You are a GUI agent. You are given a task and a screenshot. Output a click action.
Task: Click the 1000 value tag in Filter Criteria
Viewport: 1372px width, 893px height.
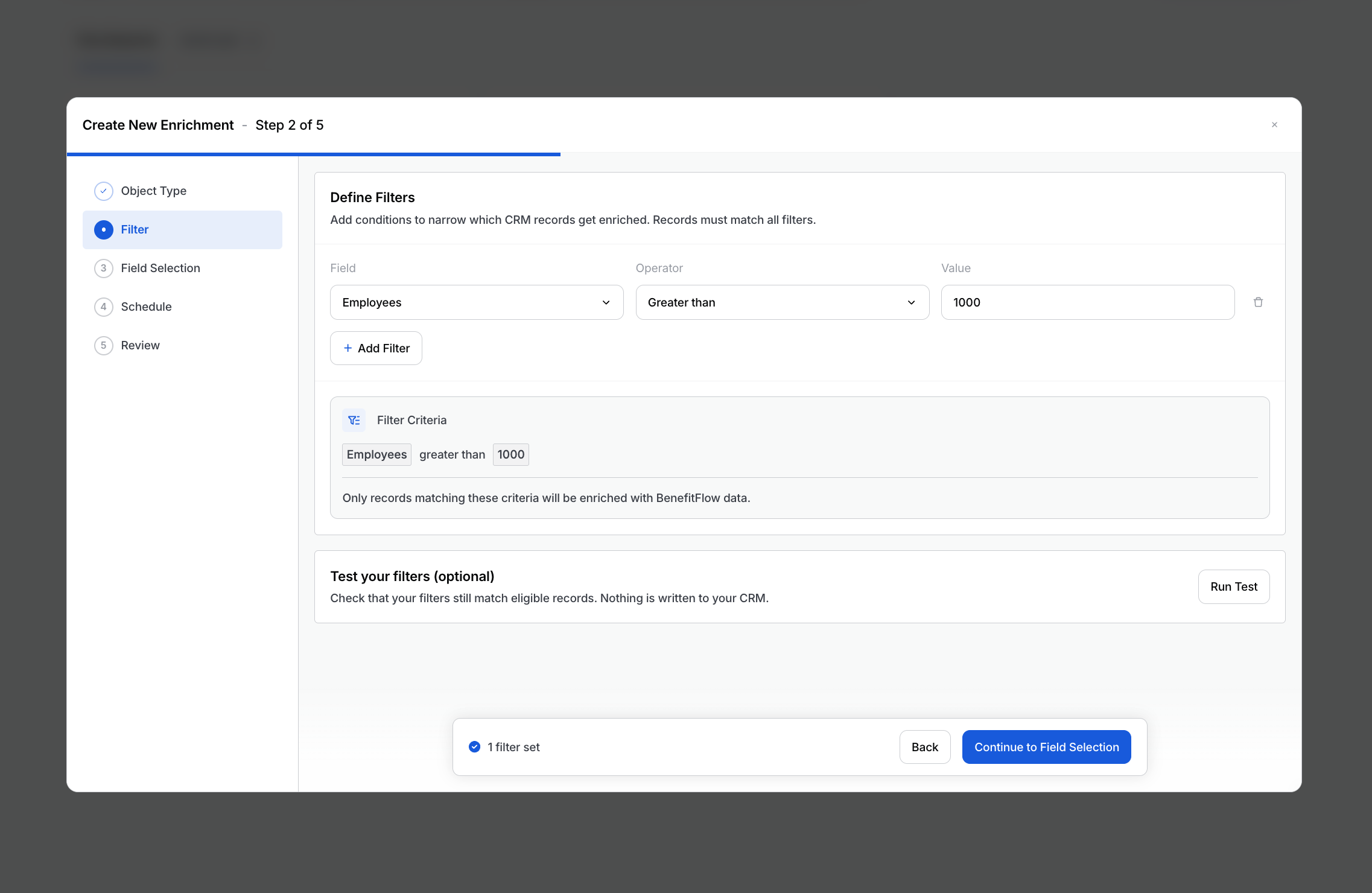click(x=510, y=454)
